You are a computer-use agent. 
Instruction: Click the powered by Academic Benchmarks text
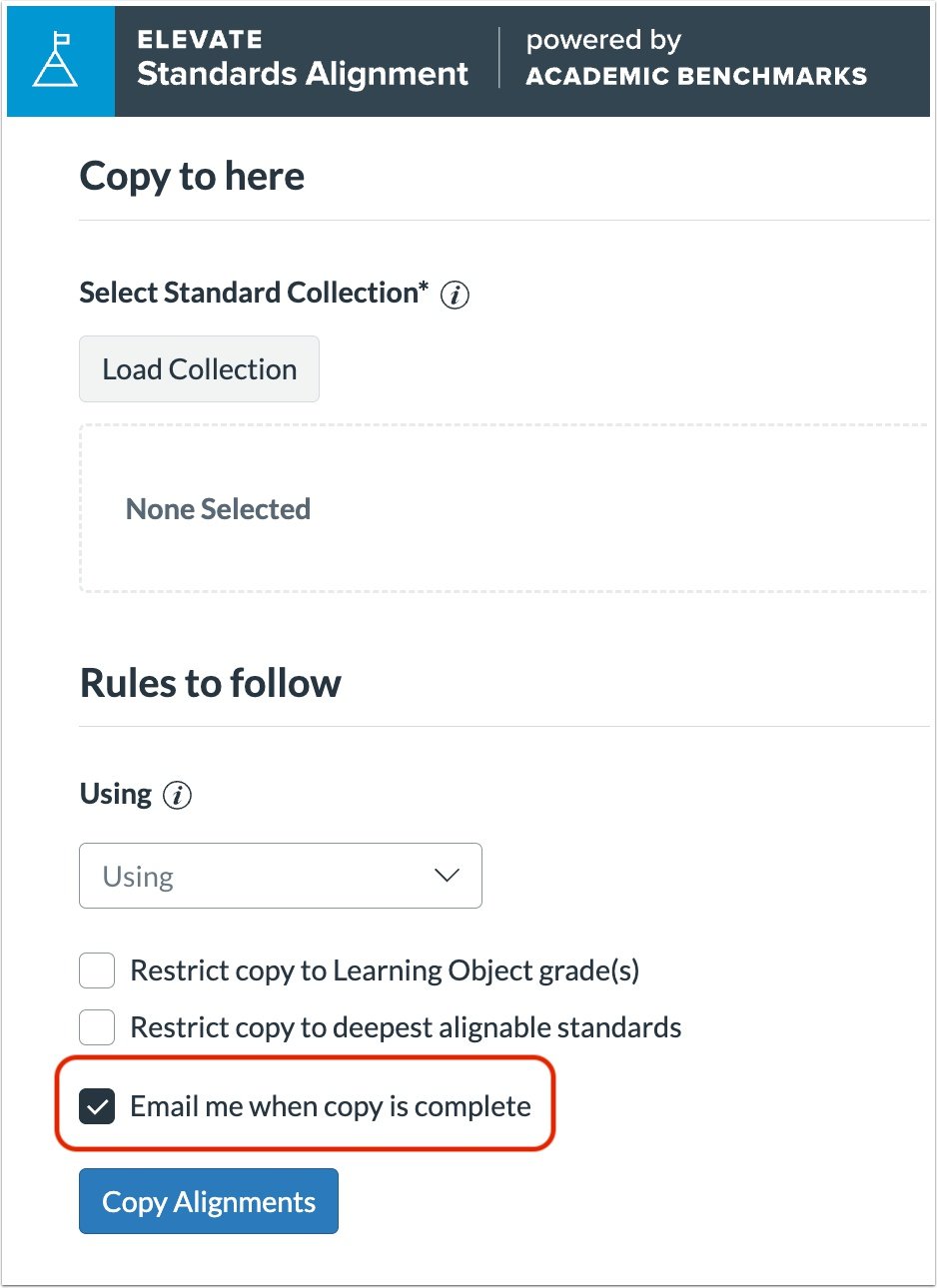coord(696,60)
